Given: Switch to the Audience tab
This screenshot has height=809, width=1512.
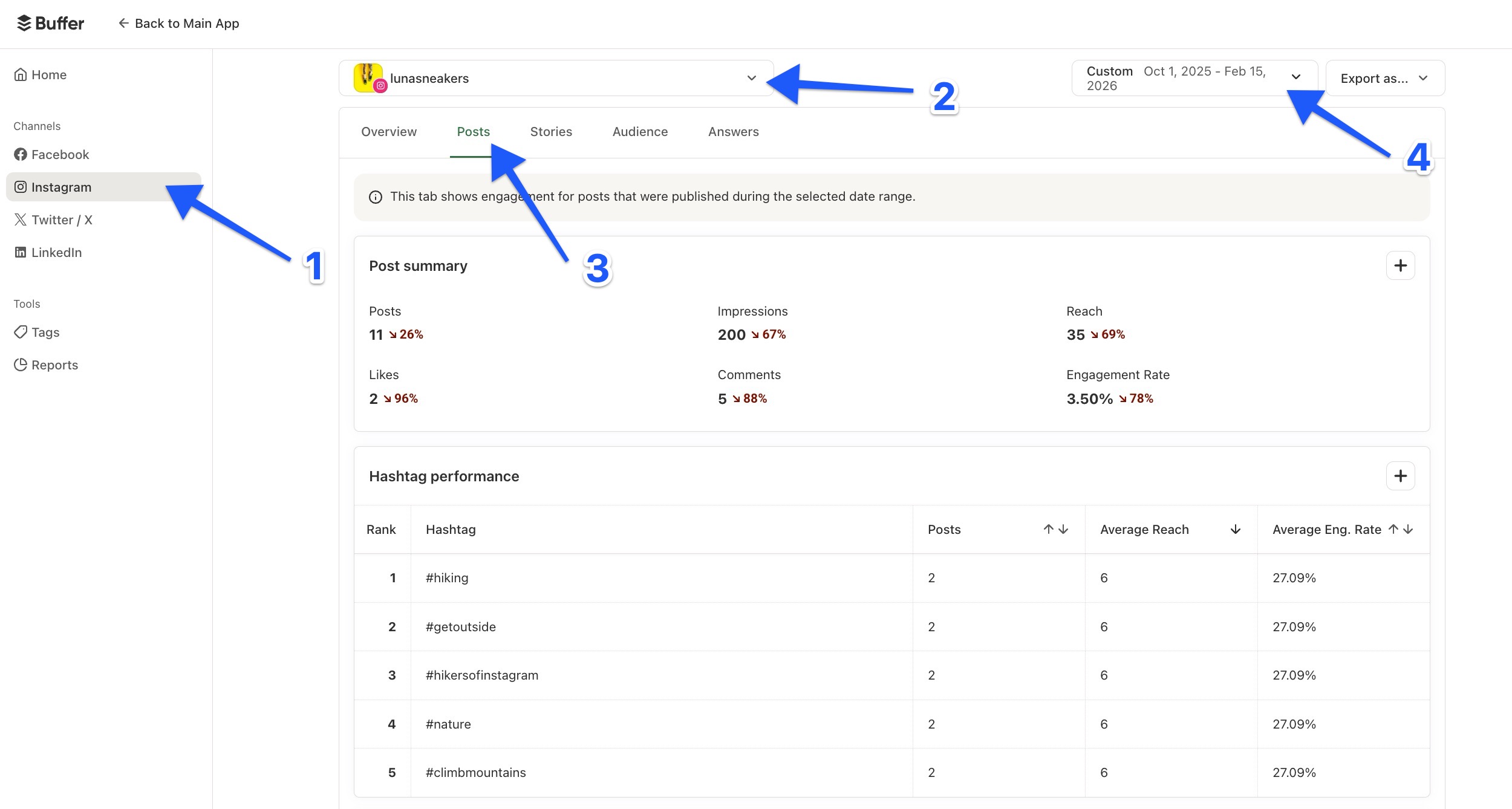Looking at the screenshot, I should click(640, 131).
